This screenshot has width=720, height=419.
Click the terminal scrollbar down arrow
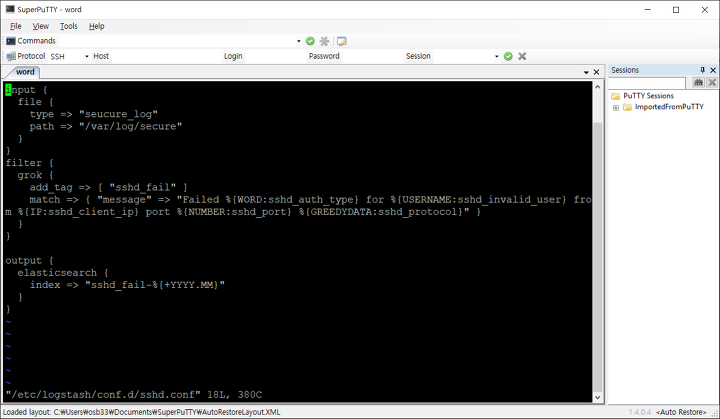pos(597,397)
